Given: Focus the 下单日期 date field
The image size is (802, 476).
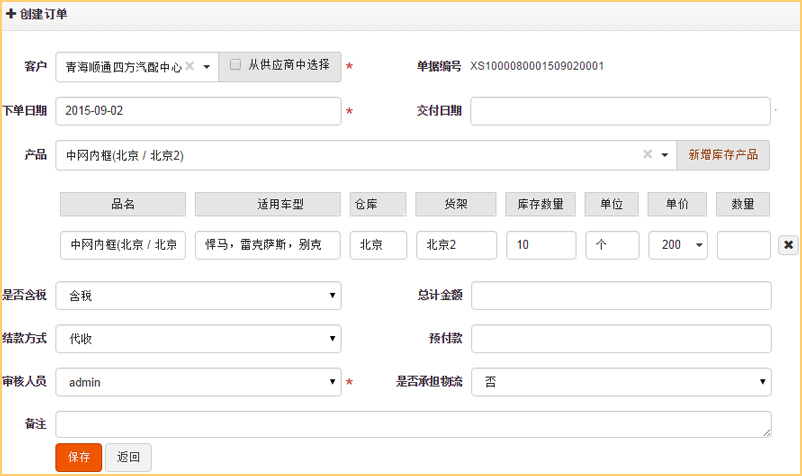Looking at the screenshot, I should pyautogui.click(x=198, y=111).
